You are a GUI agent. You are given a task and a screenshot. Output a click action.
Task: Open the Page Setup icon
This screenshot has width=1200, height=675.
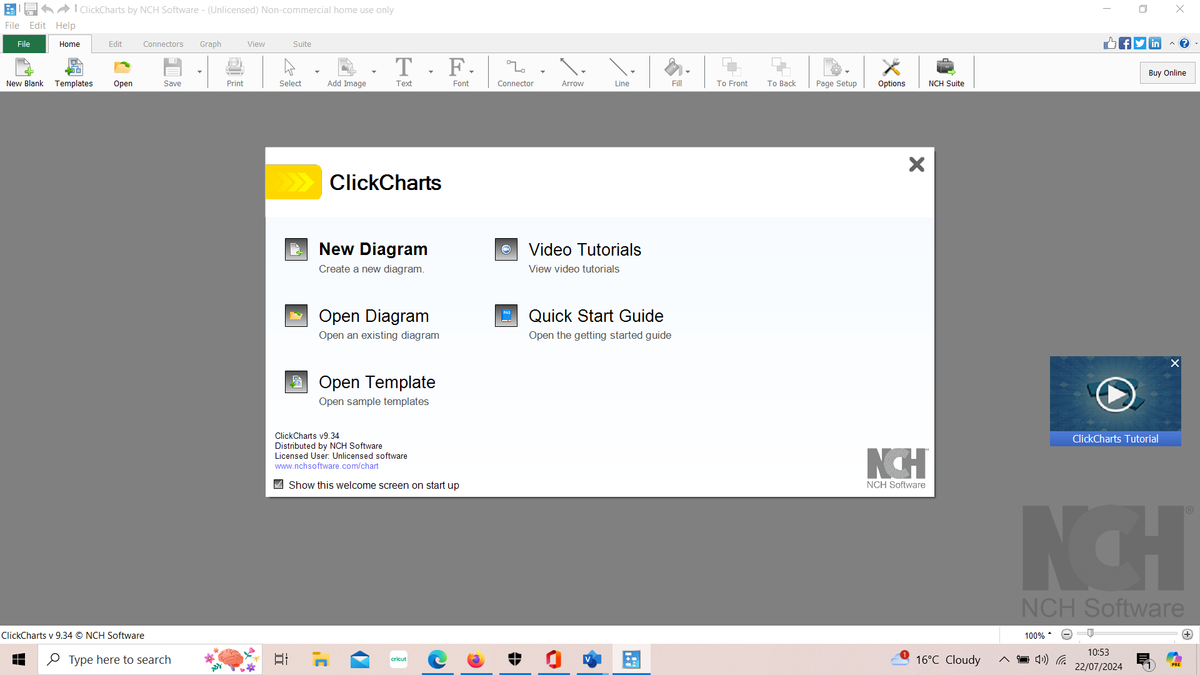(x=835, y=70)
